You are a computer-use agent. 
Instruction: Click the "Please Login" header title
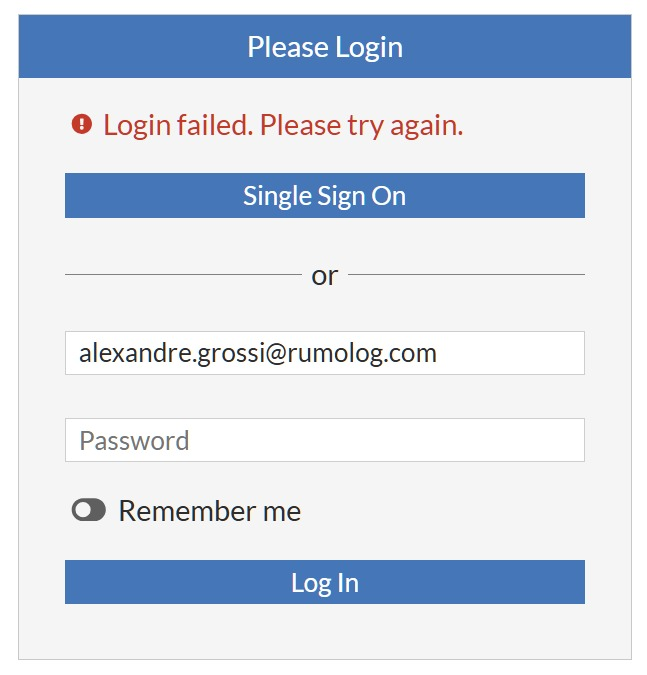pos(325,47)
